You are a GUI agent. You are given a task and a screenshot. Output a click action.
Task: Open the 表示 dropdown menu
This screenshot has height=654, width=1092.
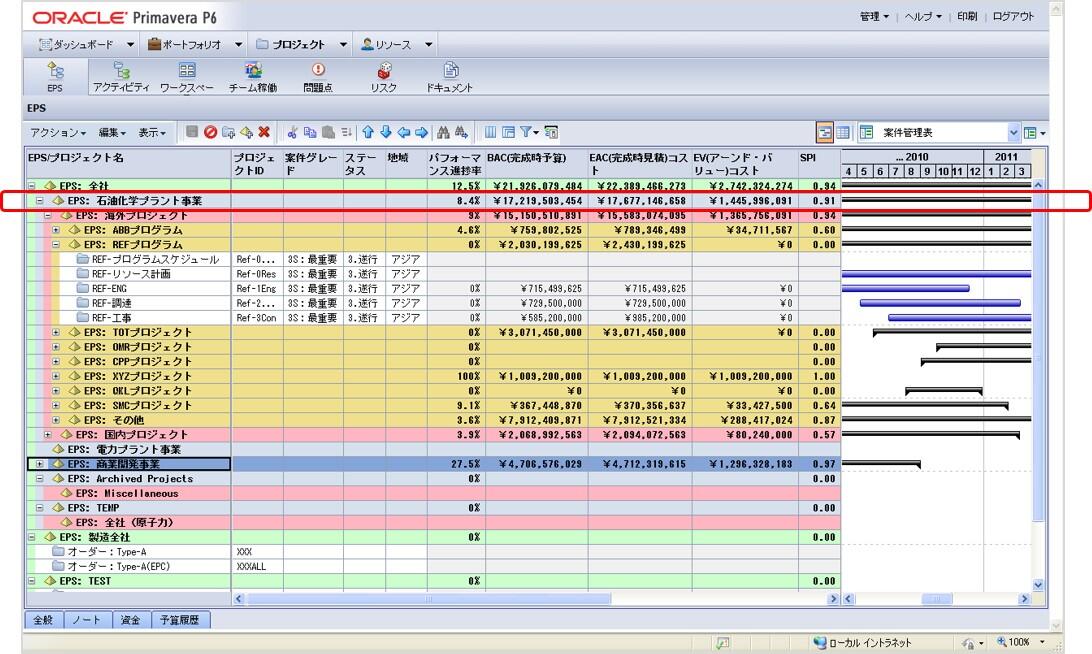coord(152,132)
